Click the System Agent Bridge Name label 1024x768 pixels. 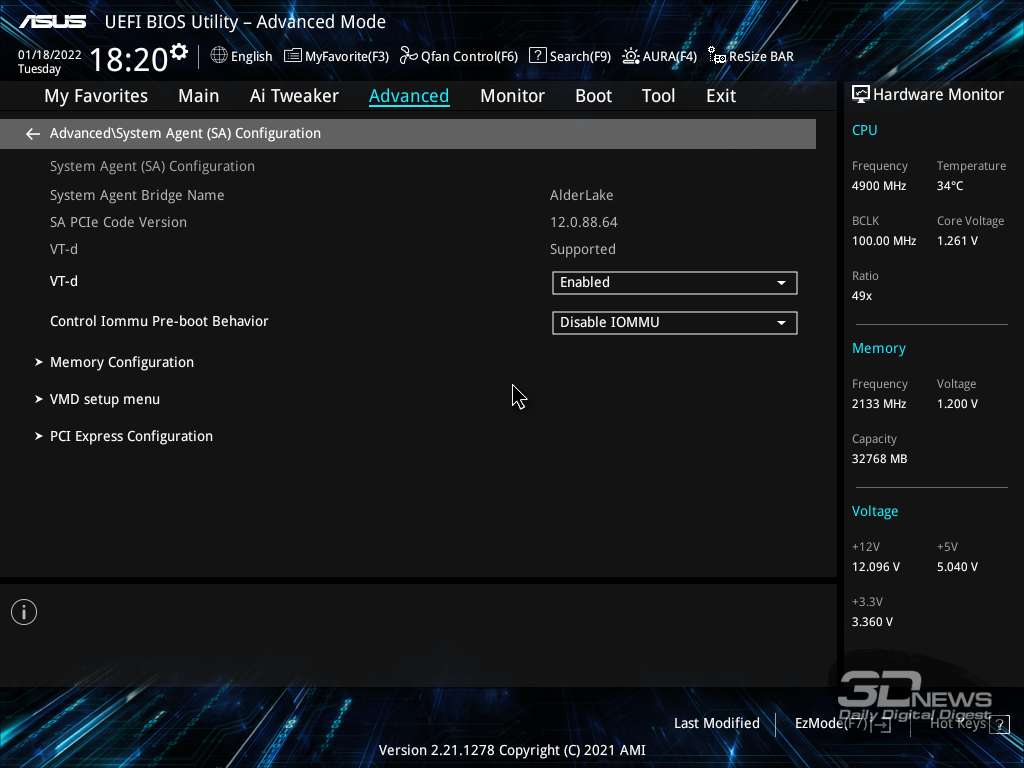137,195
